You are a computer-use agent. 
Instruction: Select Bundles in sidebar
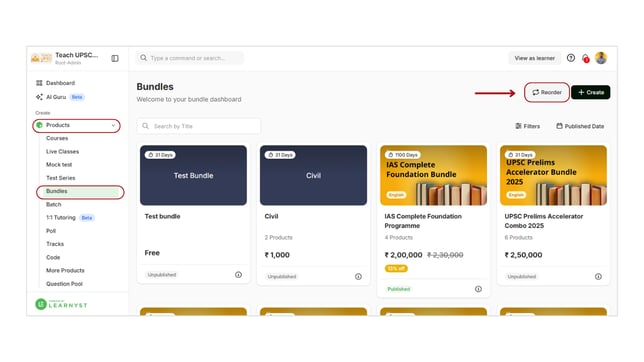pos(80,191)
